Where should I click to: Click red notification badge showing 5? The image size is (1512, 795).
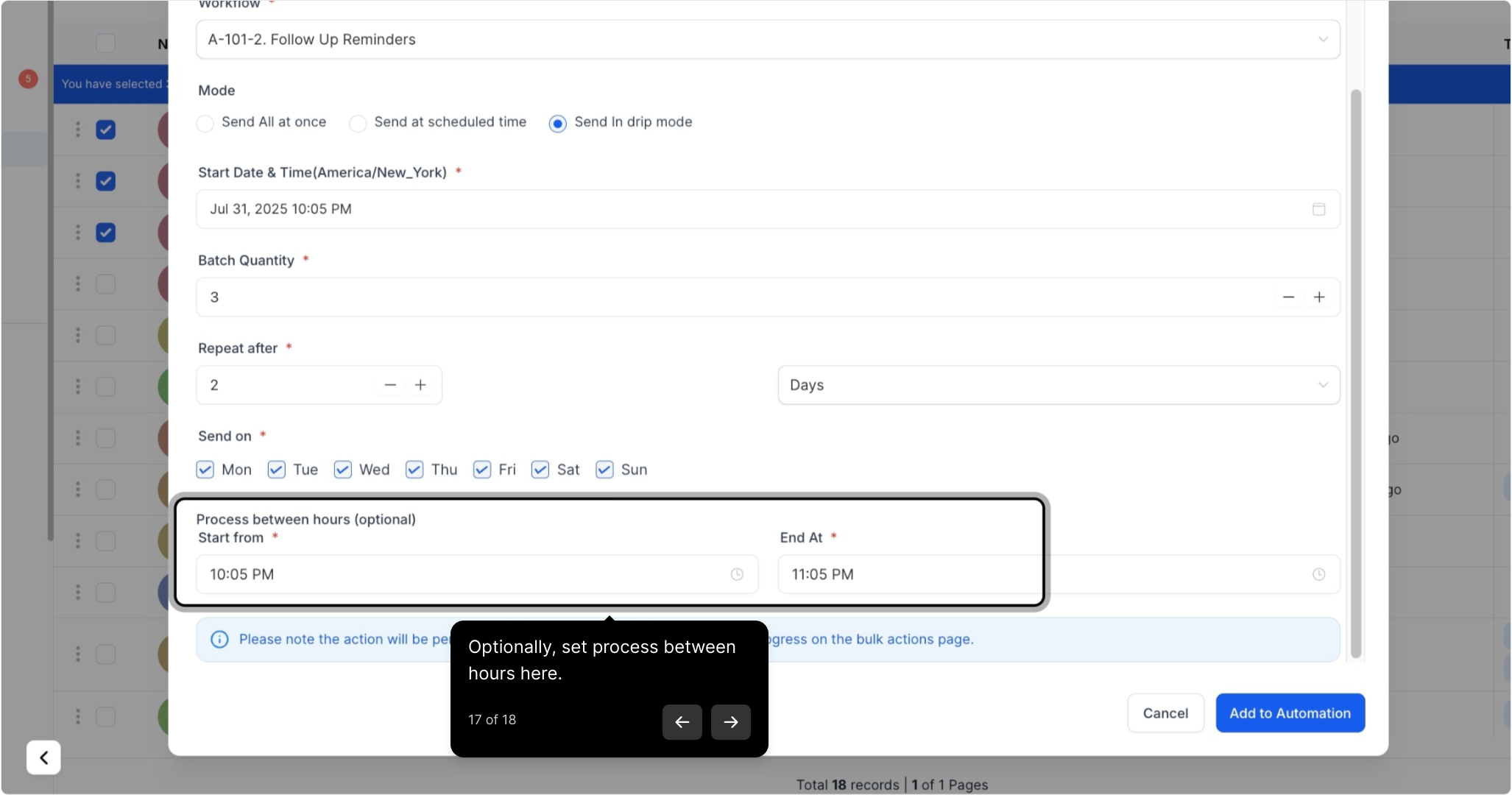[x=28, y=79]
